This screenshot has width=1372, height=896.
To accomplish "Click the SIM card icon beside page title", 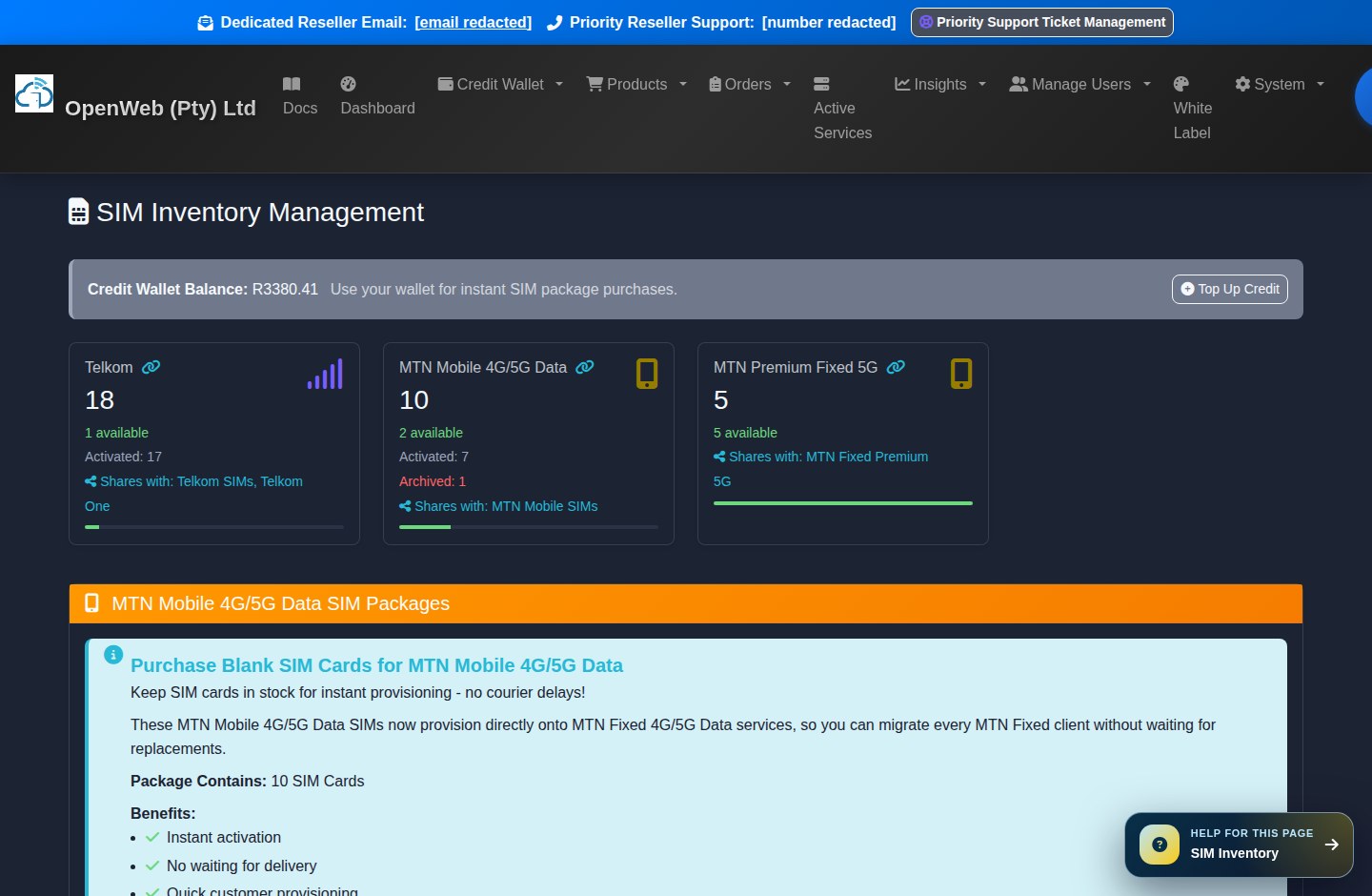I will click(78, 212).
